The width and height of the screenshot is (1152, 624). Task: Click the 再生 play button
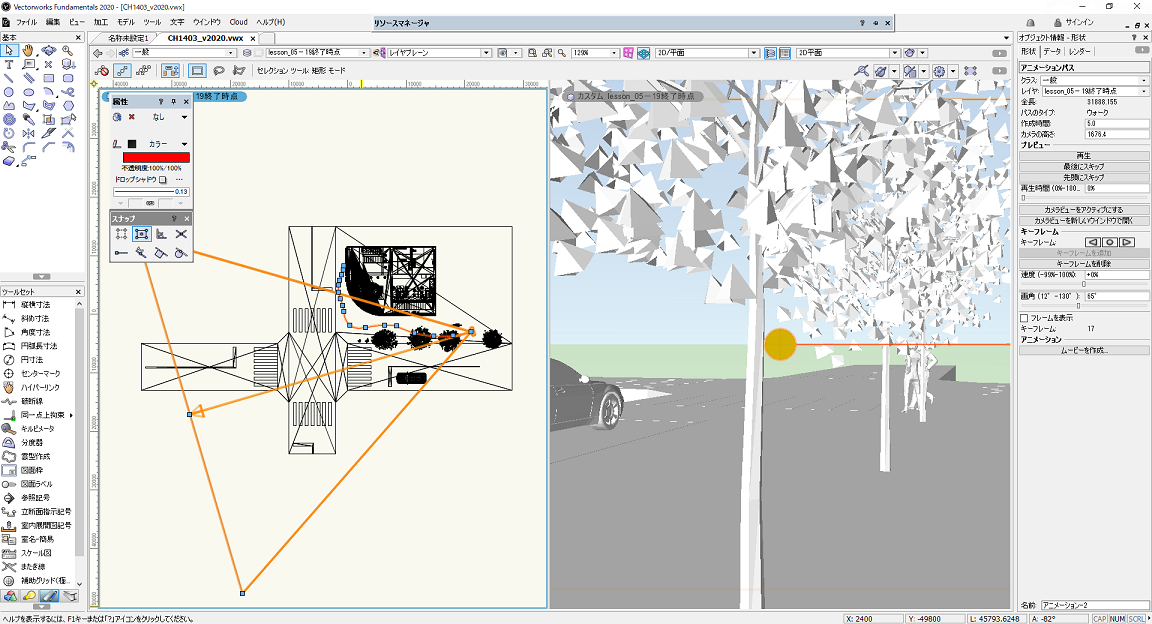click(1084, 156)
